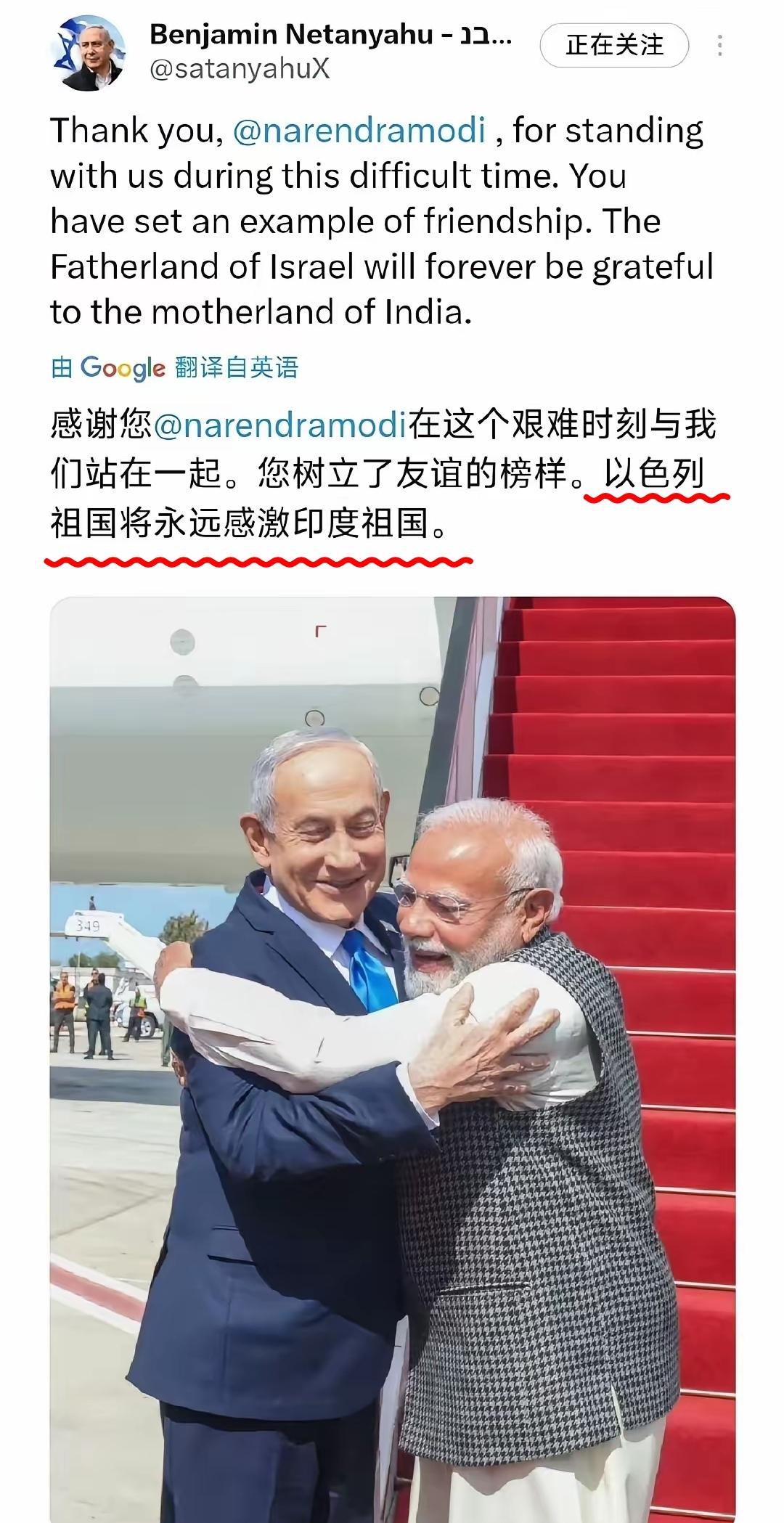Open the @satanyahuX handle
Screen dimensions: 784x1523
[240, 69]
